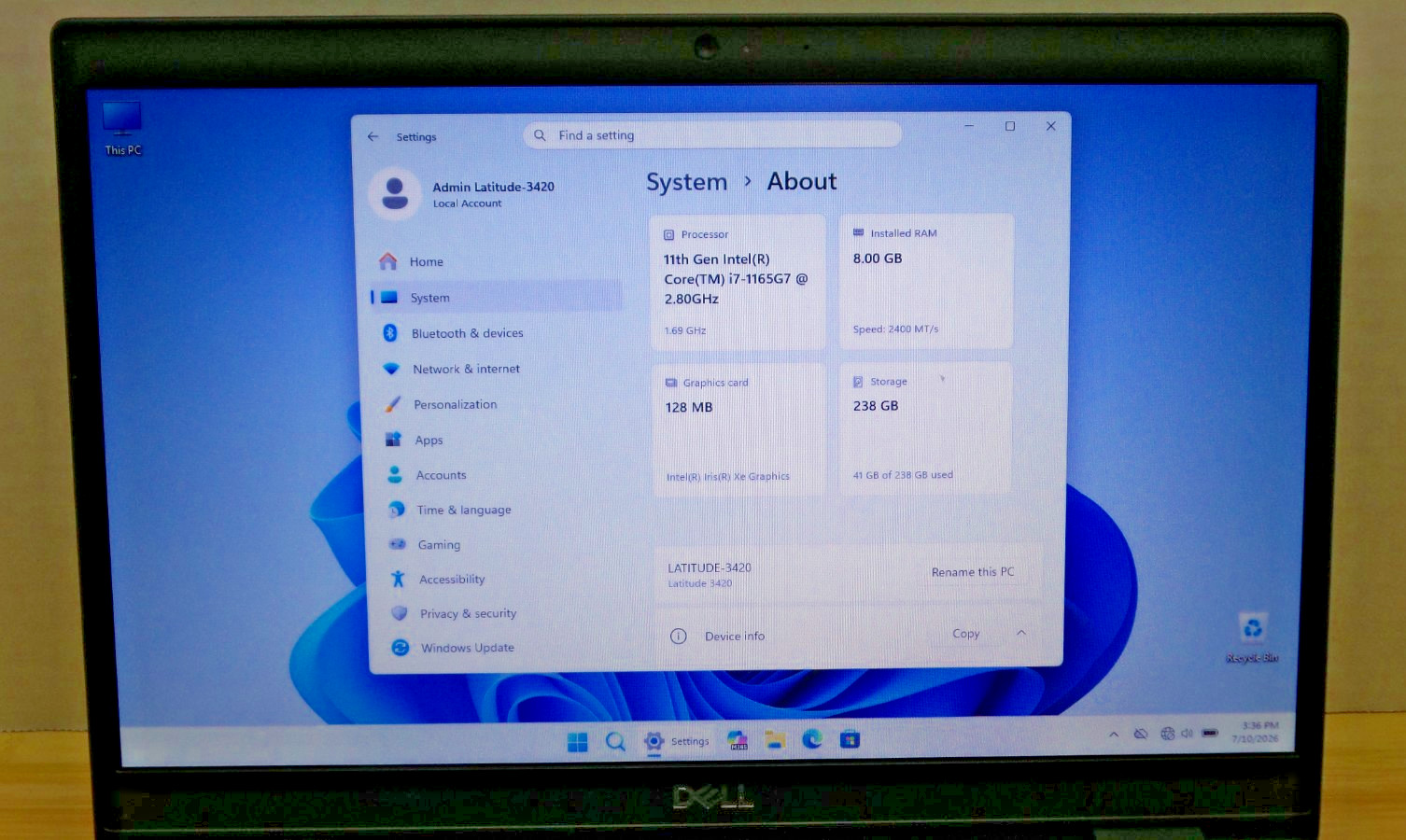Go to Accounts settings

[500, 475]
